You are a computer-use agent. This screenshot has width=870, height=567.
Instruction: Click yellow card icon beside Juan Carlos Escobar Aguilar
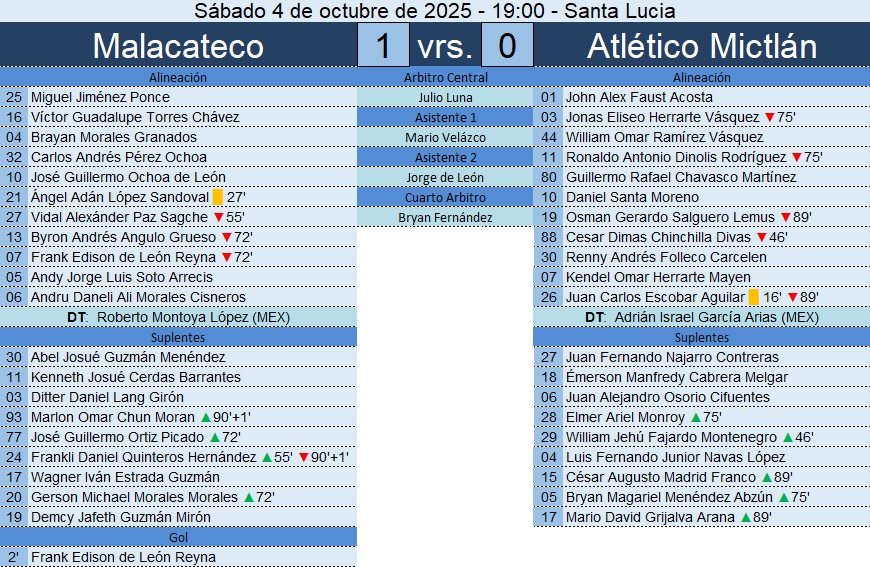click(x=753, y=297)
